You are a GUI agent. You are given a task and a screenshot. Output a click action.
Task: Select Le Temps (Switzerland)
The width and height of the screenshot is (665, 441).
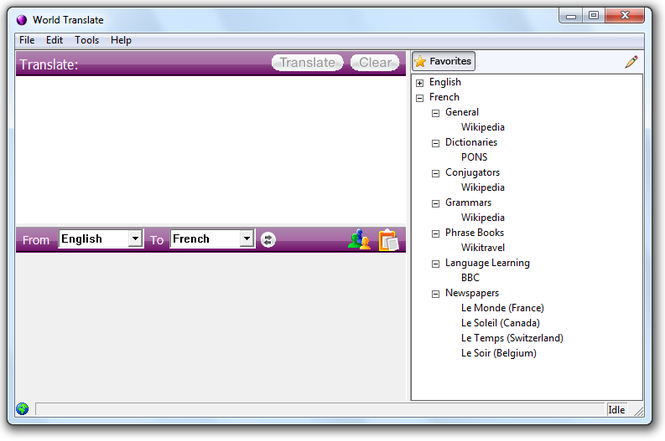512,338
